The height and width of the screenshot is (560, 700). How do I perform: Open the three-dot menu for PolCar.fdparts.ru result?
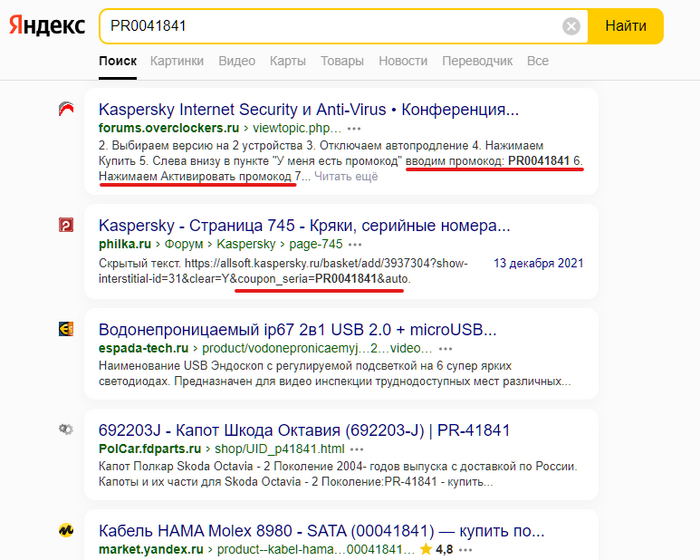(x=361, y=450)
